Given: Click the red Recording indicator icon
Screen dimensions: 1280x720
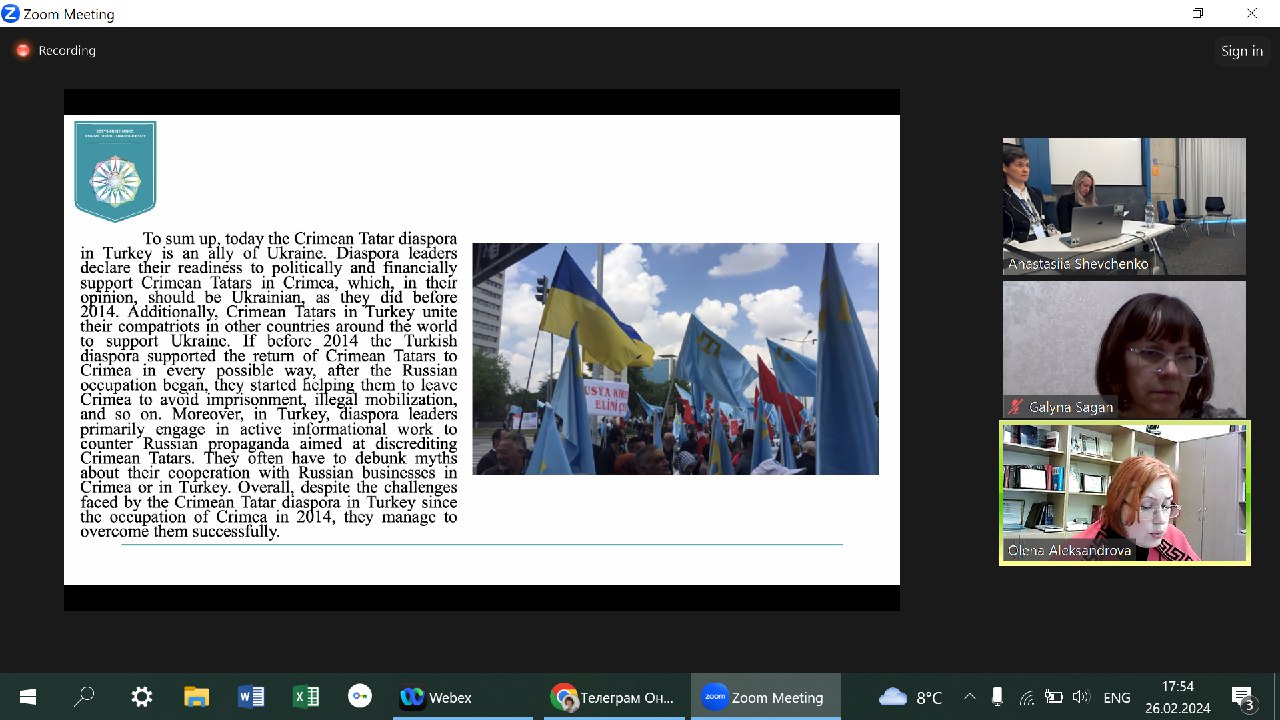Looking at the screenshot, I should click(x=22, y=50).
